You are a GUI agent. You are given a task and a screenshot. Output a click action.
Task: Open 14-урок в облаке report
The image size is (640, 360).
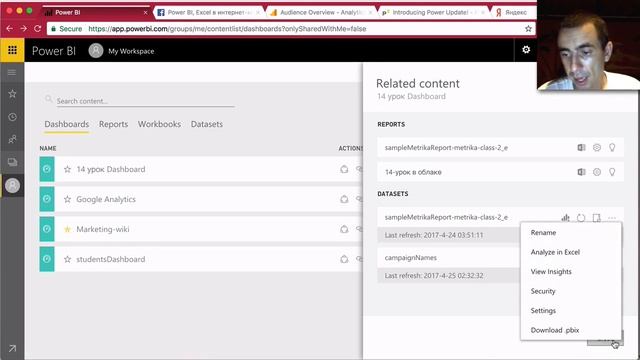[x=413, y=172]
